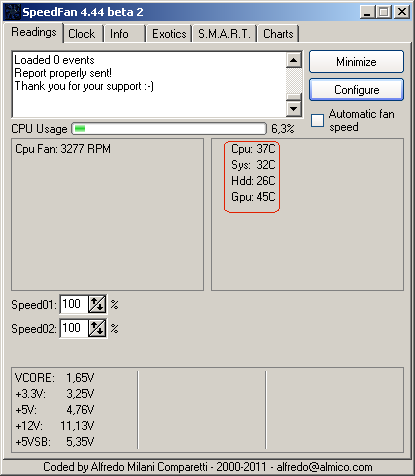Click the log scroll down arrow
The image size is (415, 476).
tap(294, 108)
